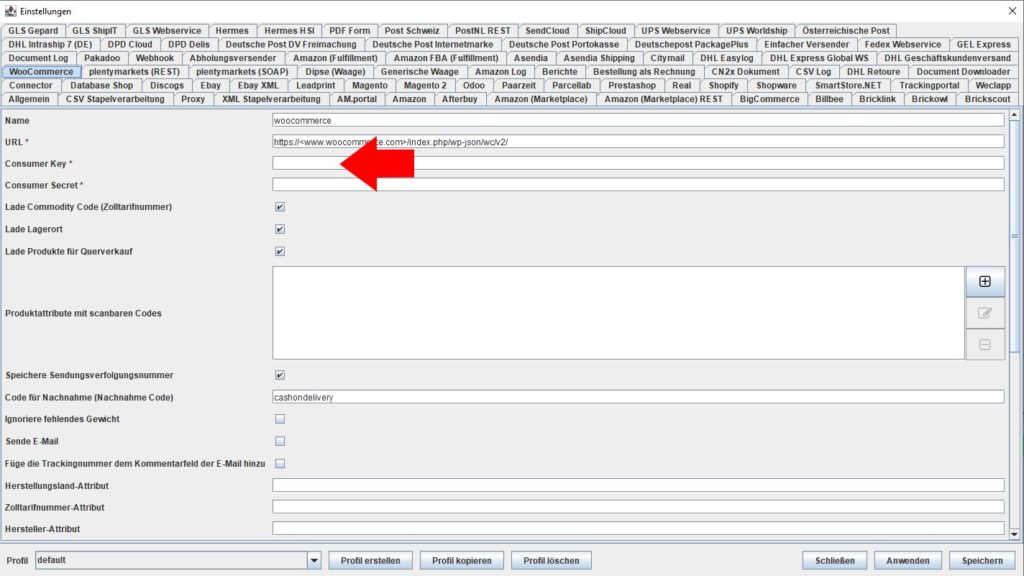The image size is (1024, 576).
Task: Focus the Consumer Key input field
Action: (x=638, y=163)
